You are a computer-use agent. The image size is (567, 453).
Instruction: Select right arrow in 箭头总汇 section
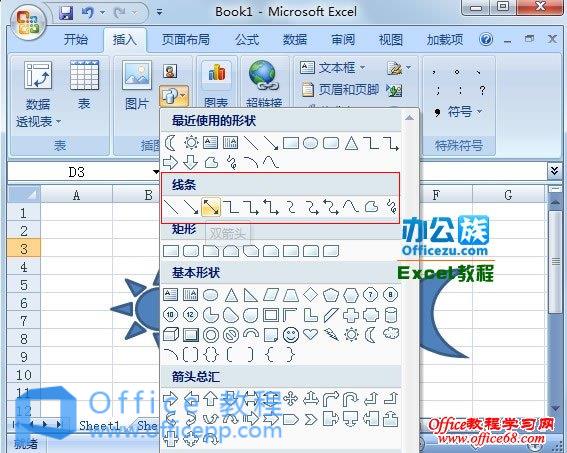170,399
